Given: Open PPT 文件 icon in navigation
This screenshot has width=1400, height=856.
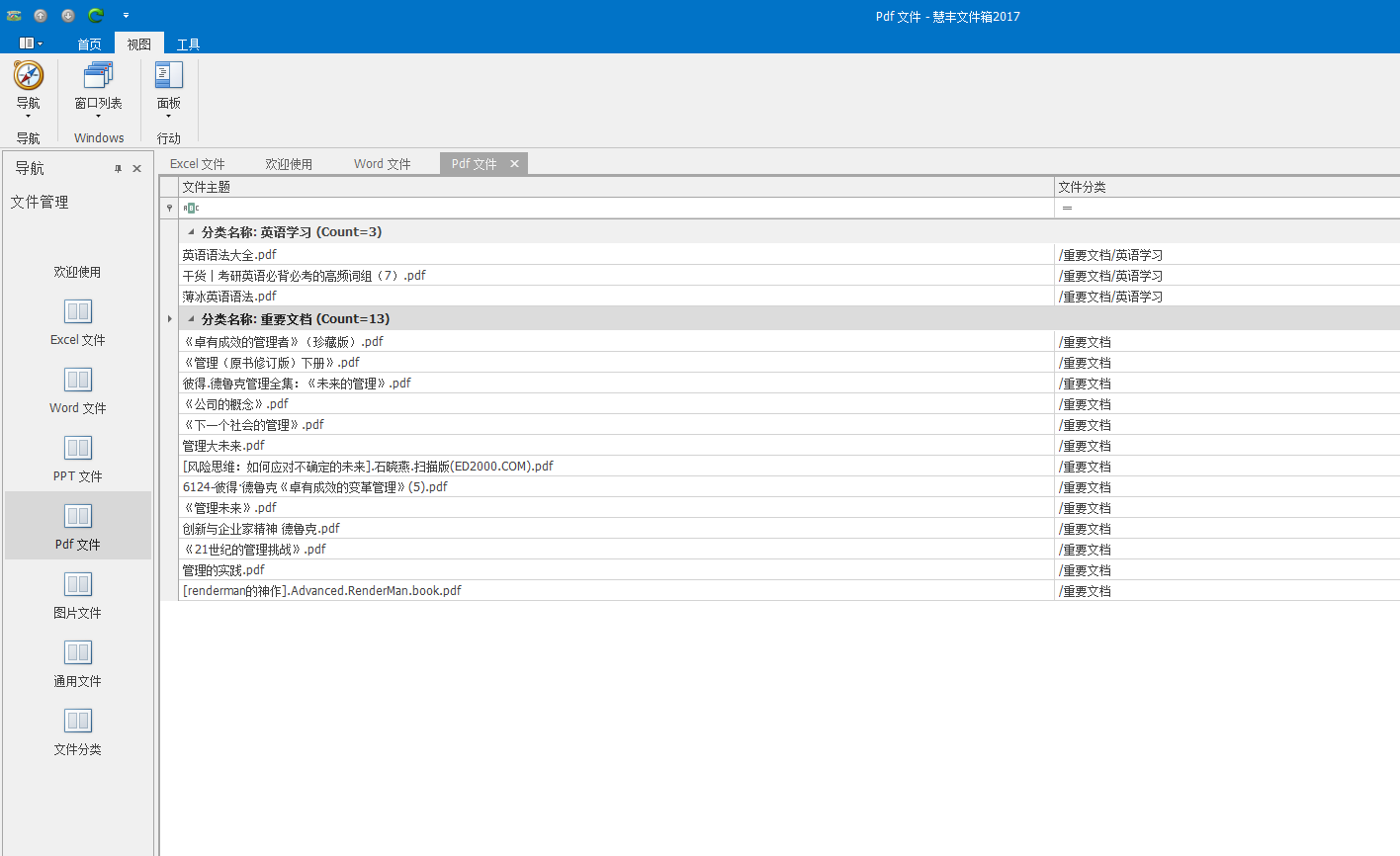Looking at the screenshot, I should point(78,448).
